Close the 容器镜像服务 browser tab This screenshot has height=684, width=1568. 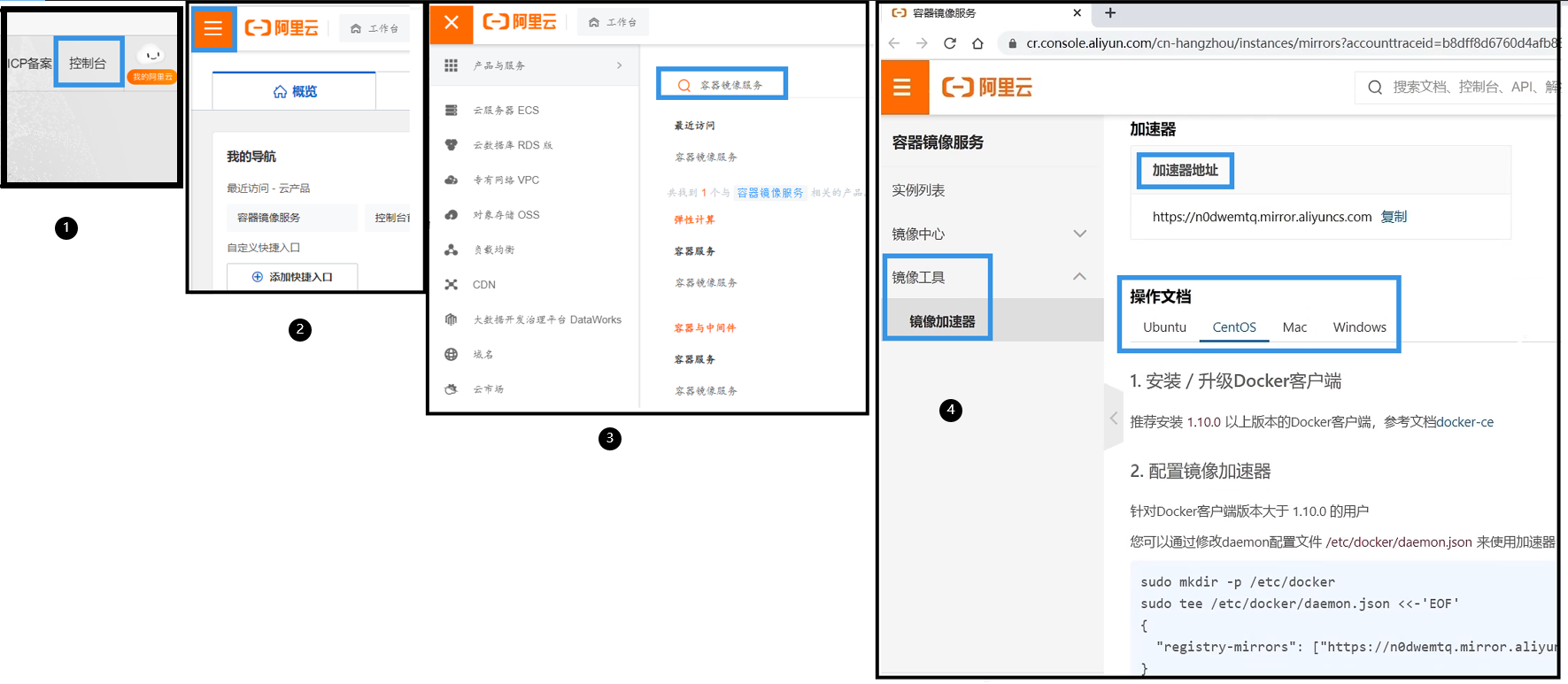[1077, 12]
